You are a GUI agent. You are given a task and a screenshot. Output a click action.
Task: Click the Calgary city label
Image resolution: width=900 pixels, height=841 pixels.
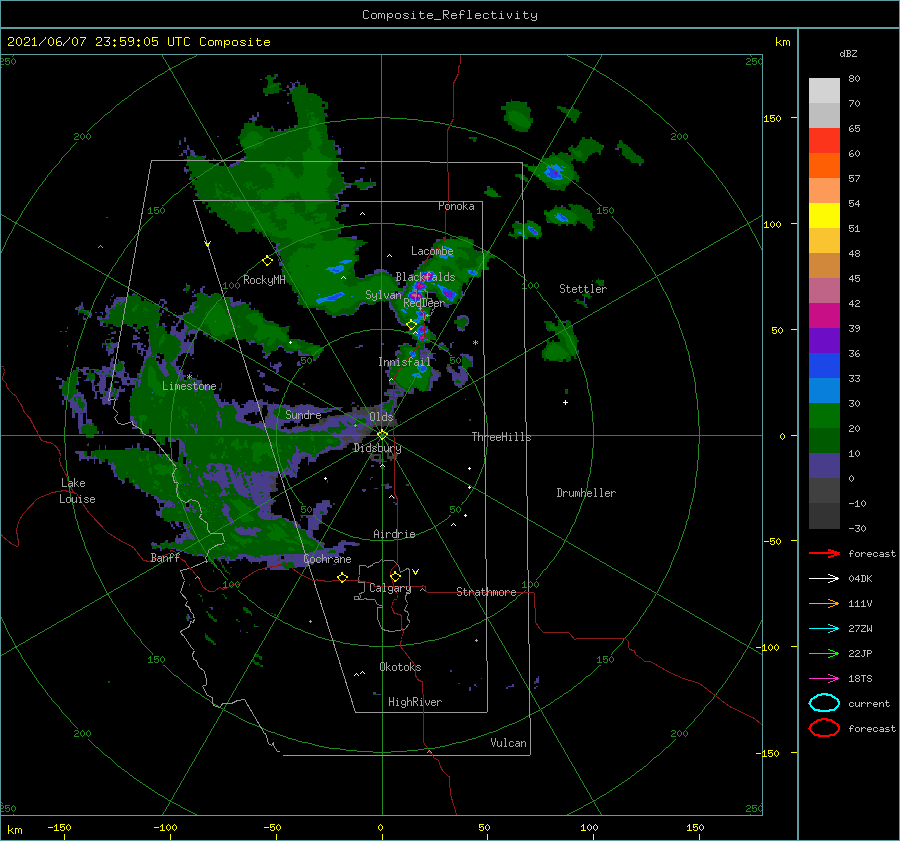[390, 588]
